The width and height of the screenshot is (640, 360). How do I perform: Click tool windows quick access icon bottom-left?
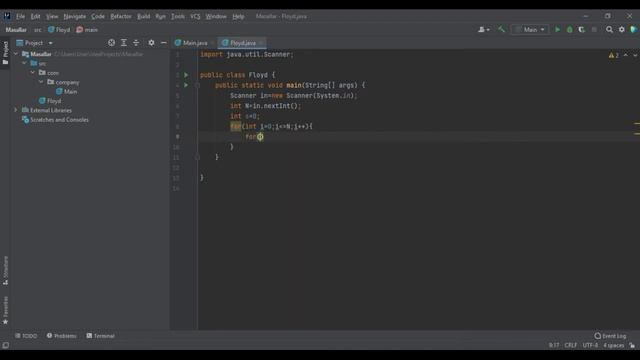click(x=6, y=345)
